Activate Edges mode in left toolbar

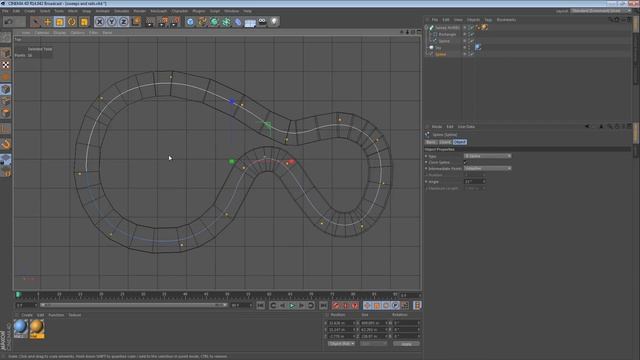click(x=6, y=101)
